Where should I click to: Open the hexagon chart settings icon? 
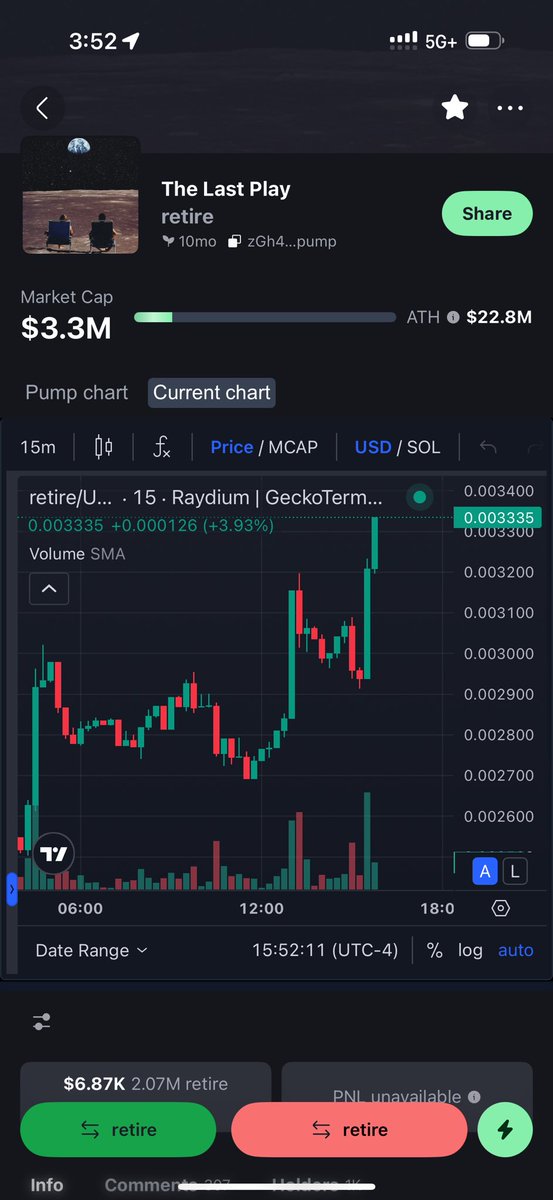tap(501, 908)
